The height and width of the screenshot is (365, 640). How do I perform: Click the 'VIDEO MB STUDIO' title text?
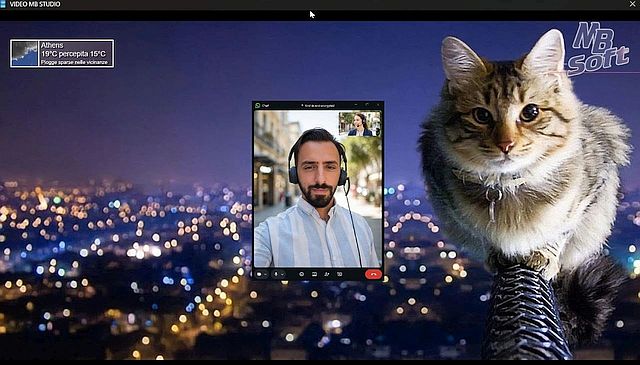tap(35, 4)
